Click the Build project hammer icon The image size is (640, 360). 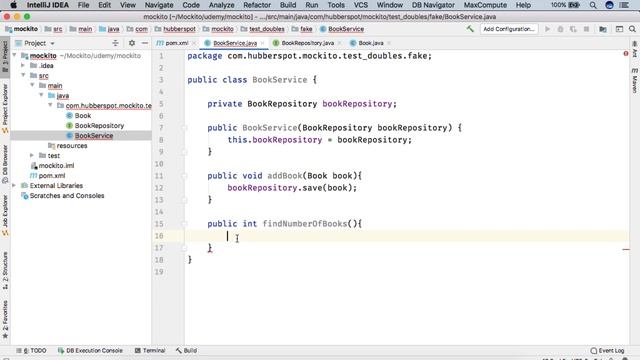click(x=470, y=29)
